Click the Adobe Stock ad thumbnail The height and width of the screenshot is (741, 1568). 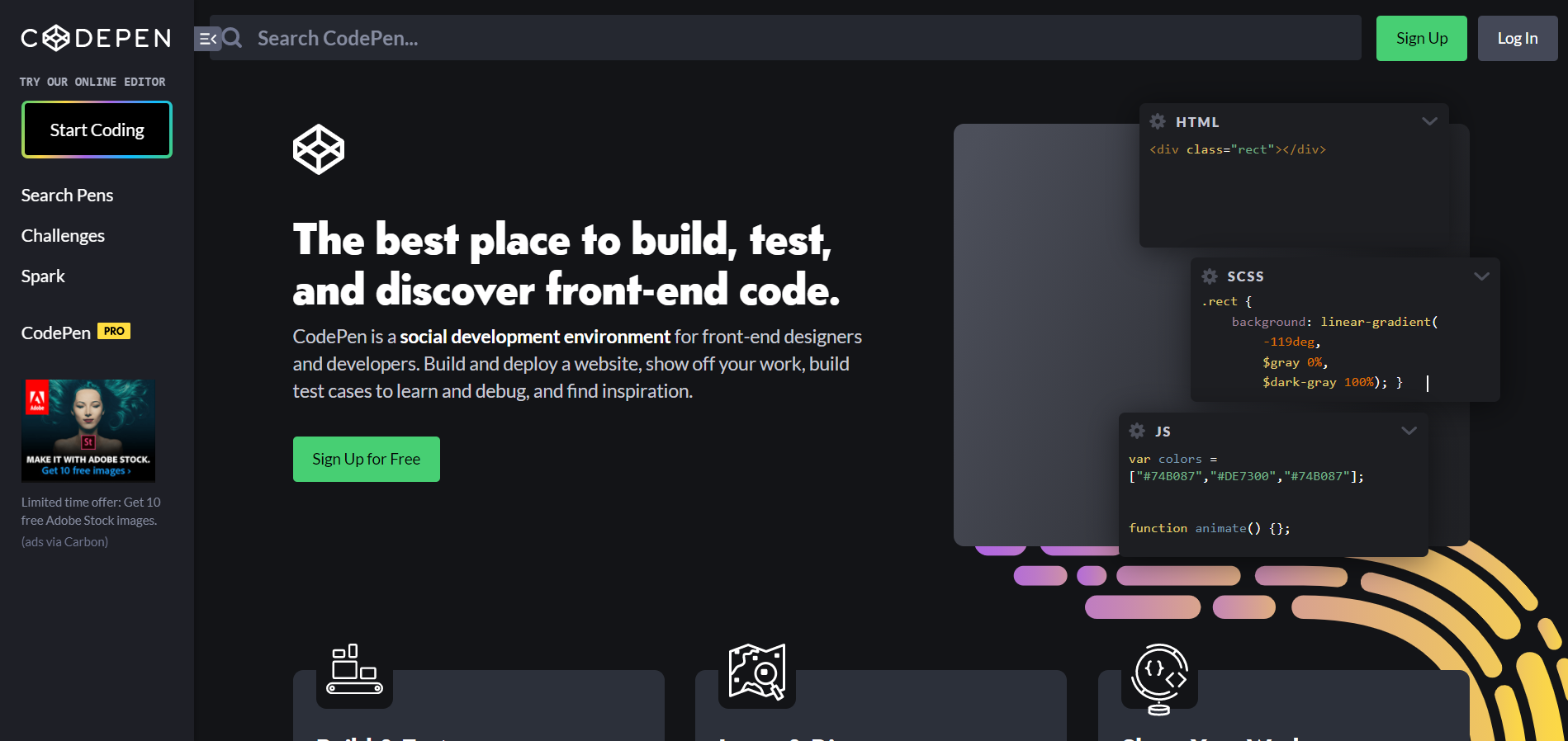pos(88,430)
